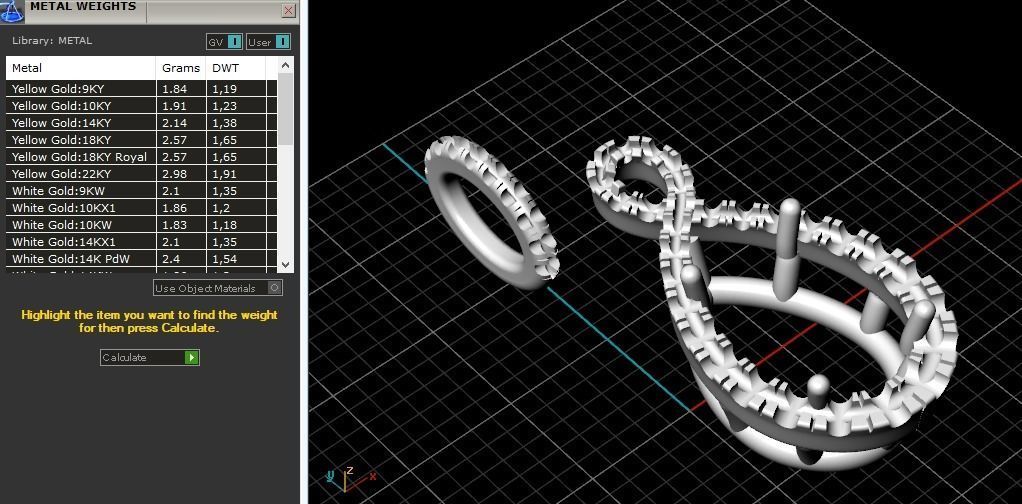The image size is (1022, 504).
Task: Click the metal list scrollbar thumb
Action: [x=285, y=109]
